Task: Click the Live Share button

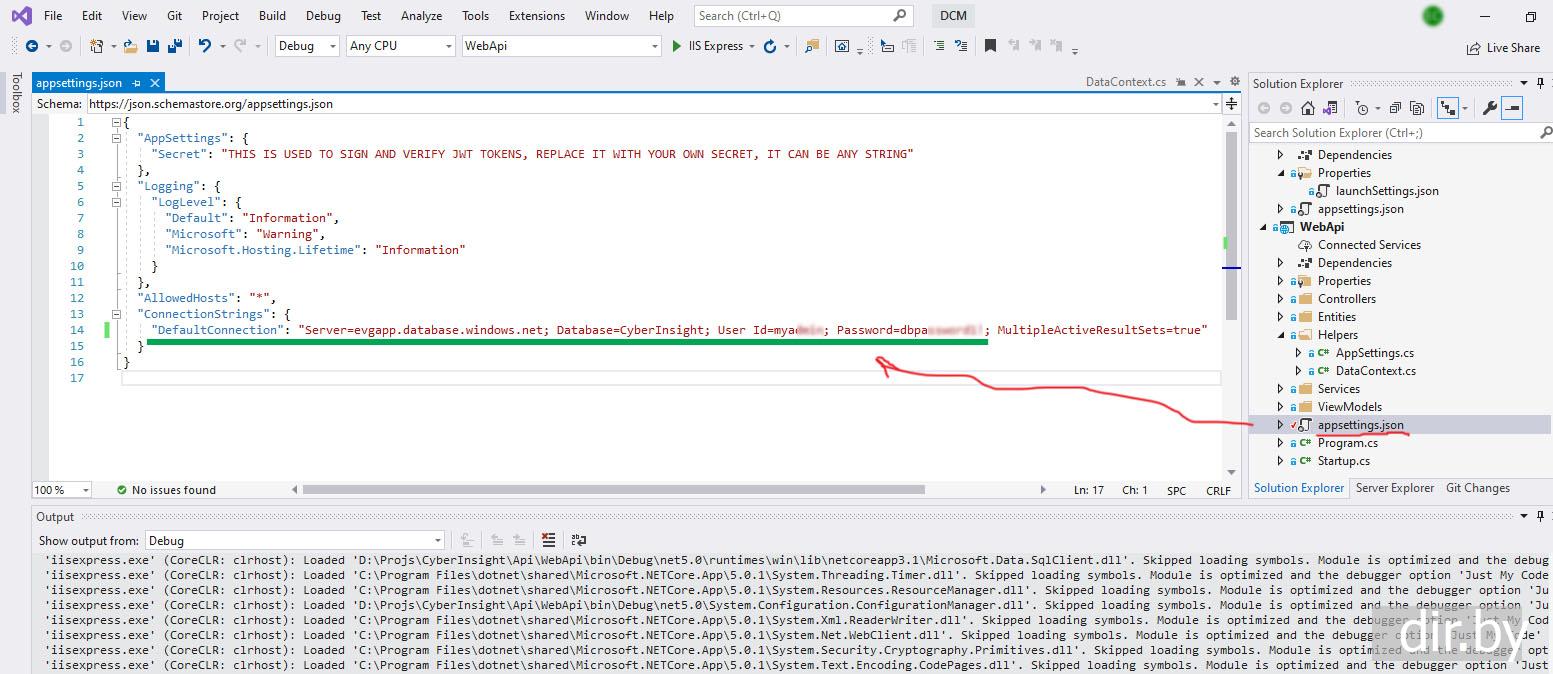Action: pos(1503,48)
